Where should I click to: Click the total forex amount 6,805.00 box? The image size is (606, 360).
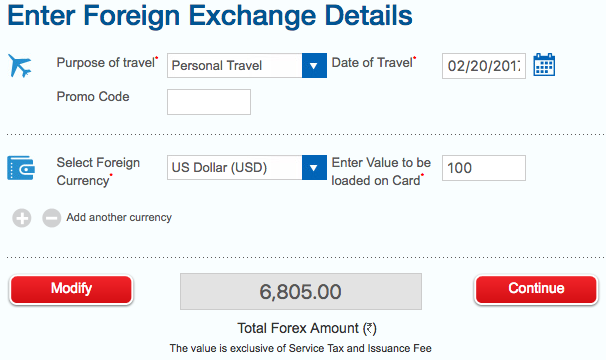[x=301, y=292]
